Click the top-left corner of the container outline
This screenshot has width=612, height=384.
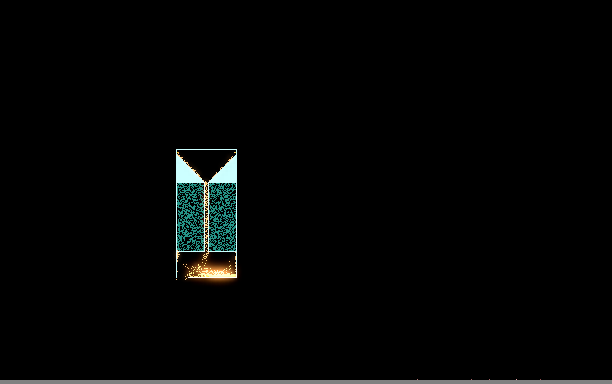176,149
